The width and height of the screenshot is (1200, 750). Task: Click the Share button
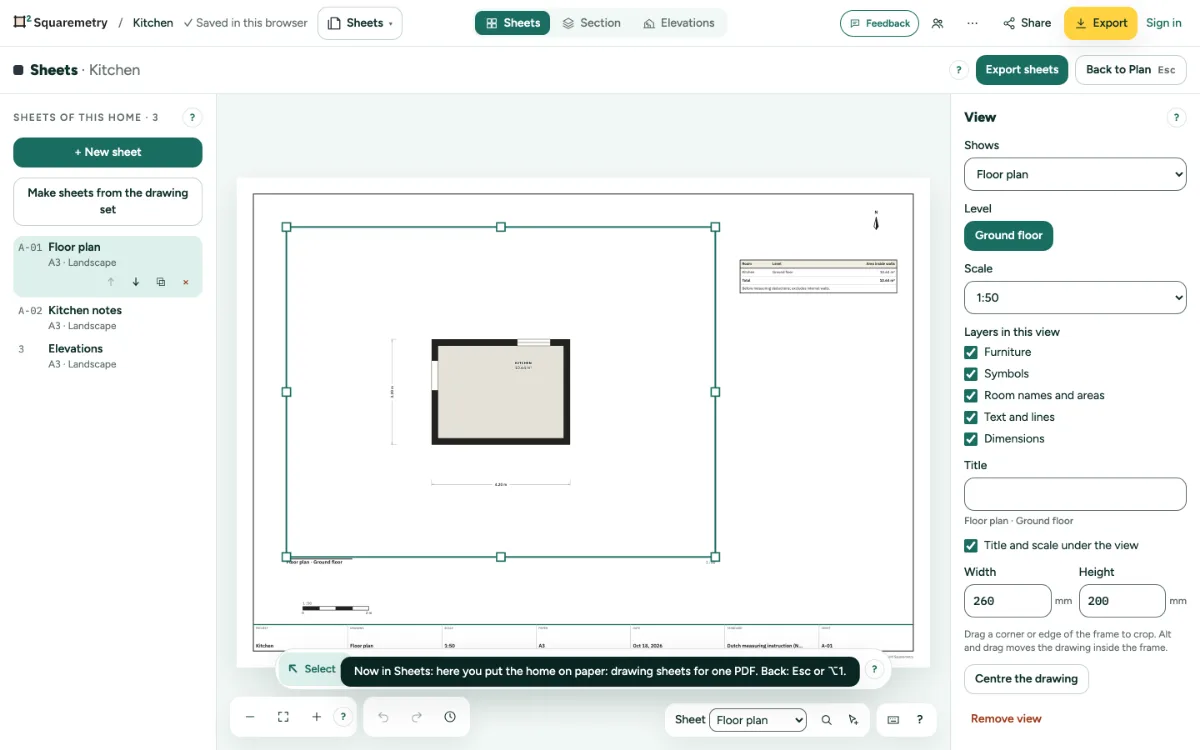tap(1026, 23)
